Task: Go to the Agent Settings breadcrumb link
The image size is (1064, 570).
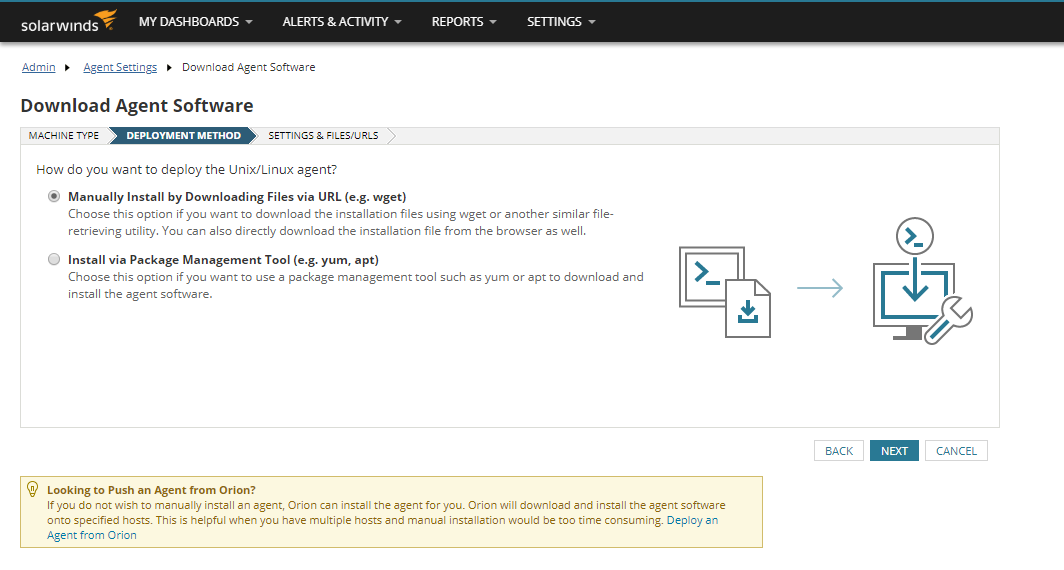Action: click(120, 67)
